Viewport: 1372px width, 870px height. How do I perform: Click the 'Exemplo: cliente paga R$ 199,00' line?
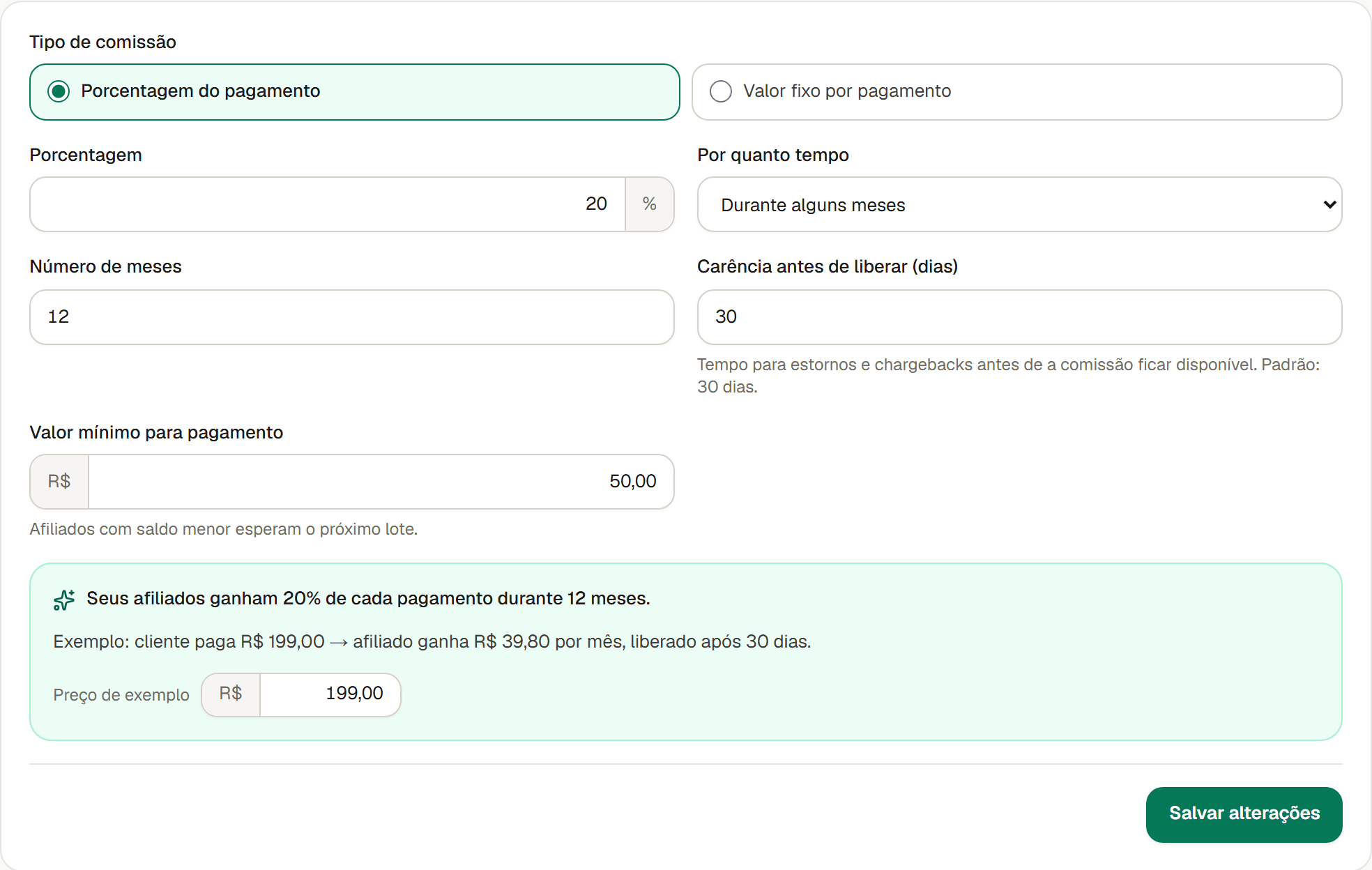432,641
